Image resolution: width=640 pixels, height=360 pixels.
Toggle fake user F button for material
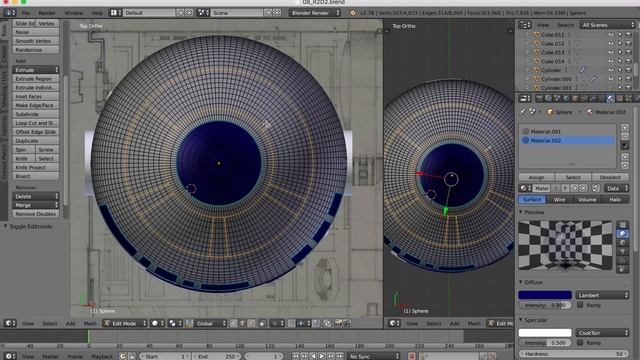pyautogui.click(x=565, y=188)
